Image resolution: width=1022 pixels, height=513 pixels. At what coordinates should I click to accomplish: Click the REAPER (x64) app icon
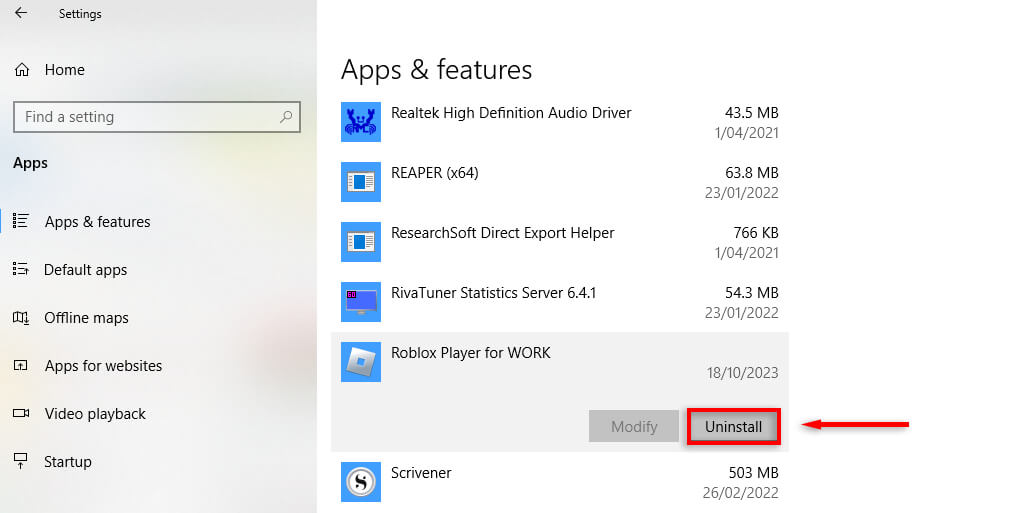[361, 182]
